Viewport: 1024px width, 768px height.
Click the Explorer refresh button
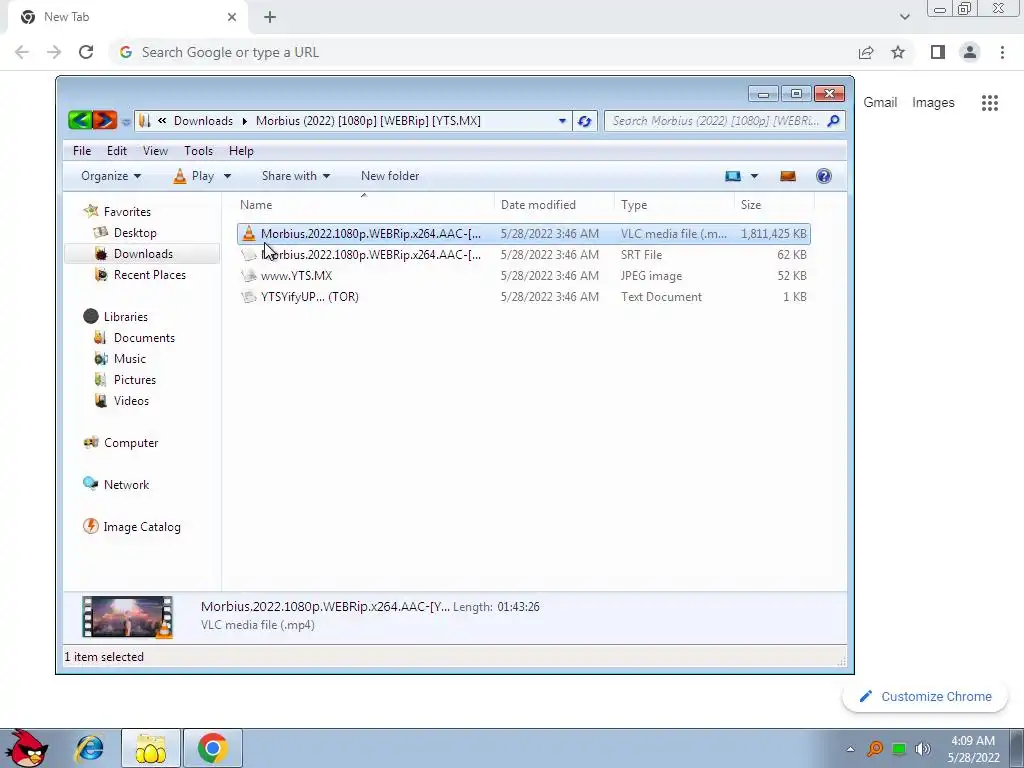tap(584, 121)
